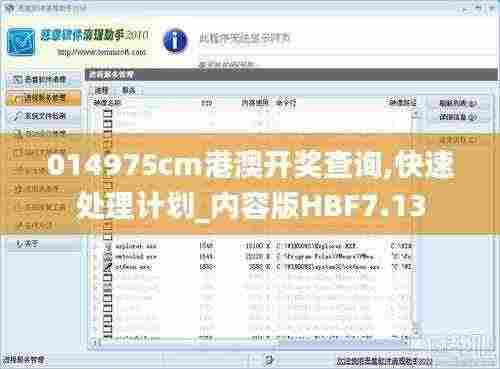The height and width of the screenshot is (369, 500).
Task: Switch to the 进程 tab
Action: [x=101, y=90]
